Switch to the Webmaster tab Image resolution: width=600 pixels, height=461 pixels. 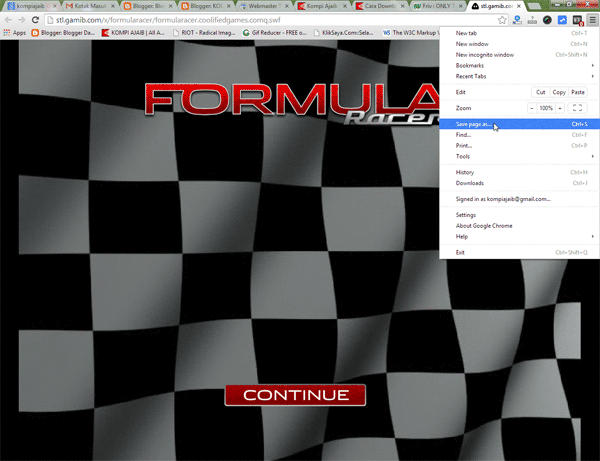(264, 6)
